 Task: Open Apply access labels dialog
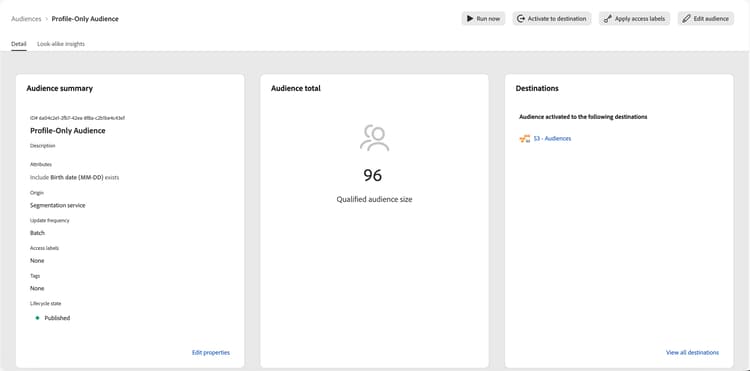coord(634,19)
